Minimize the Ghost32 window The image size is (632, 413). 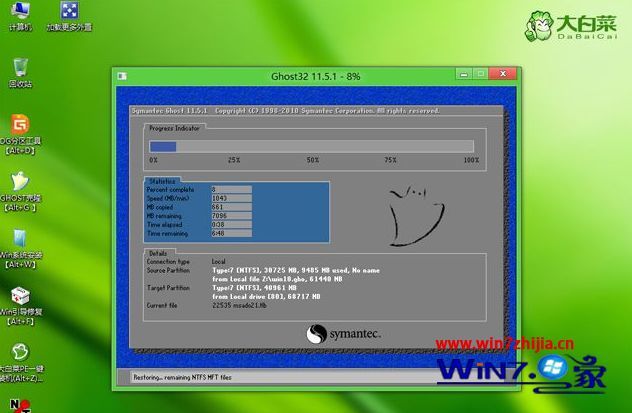464,74
